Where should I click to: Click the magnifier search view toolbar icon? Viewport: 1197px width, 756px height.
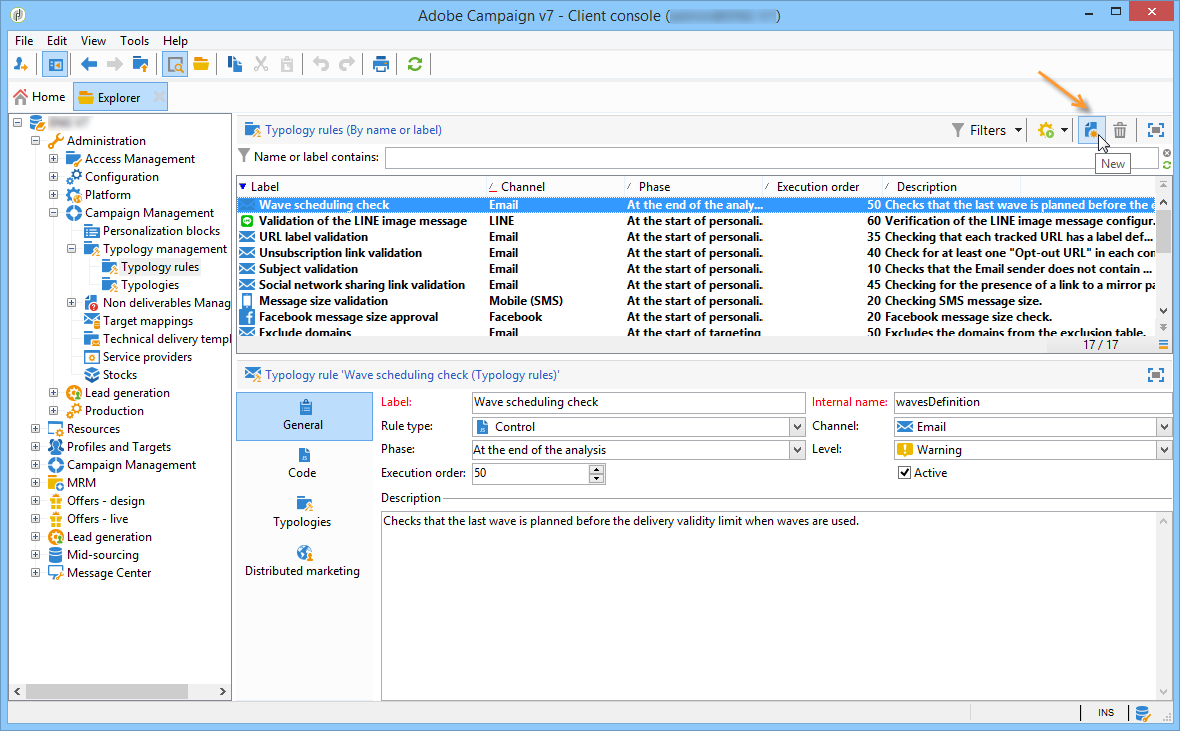(x=176, y=64)
